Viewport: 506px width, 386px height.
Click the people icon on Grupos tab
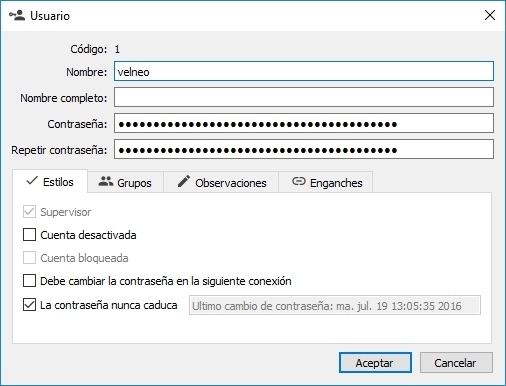coord(106,181)
